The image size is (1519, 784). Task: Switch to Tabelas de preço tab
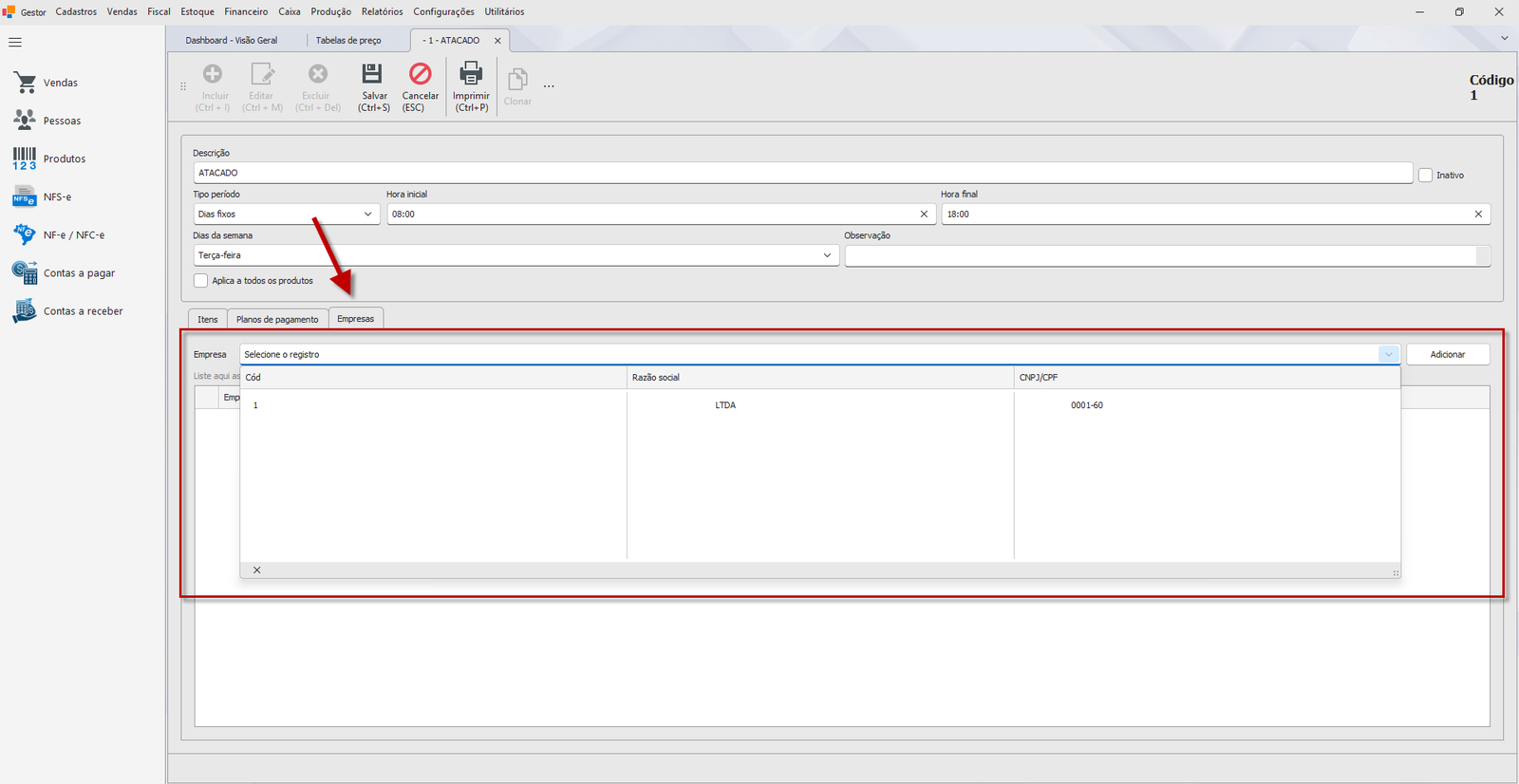(x=348, y=41)
